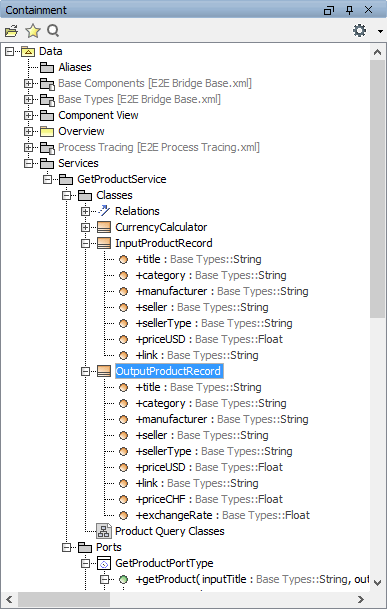Image resolution: width=387 pixels, height=609 pixels.
Task: Select the GetProductService label
Action: coord(122,179)
